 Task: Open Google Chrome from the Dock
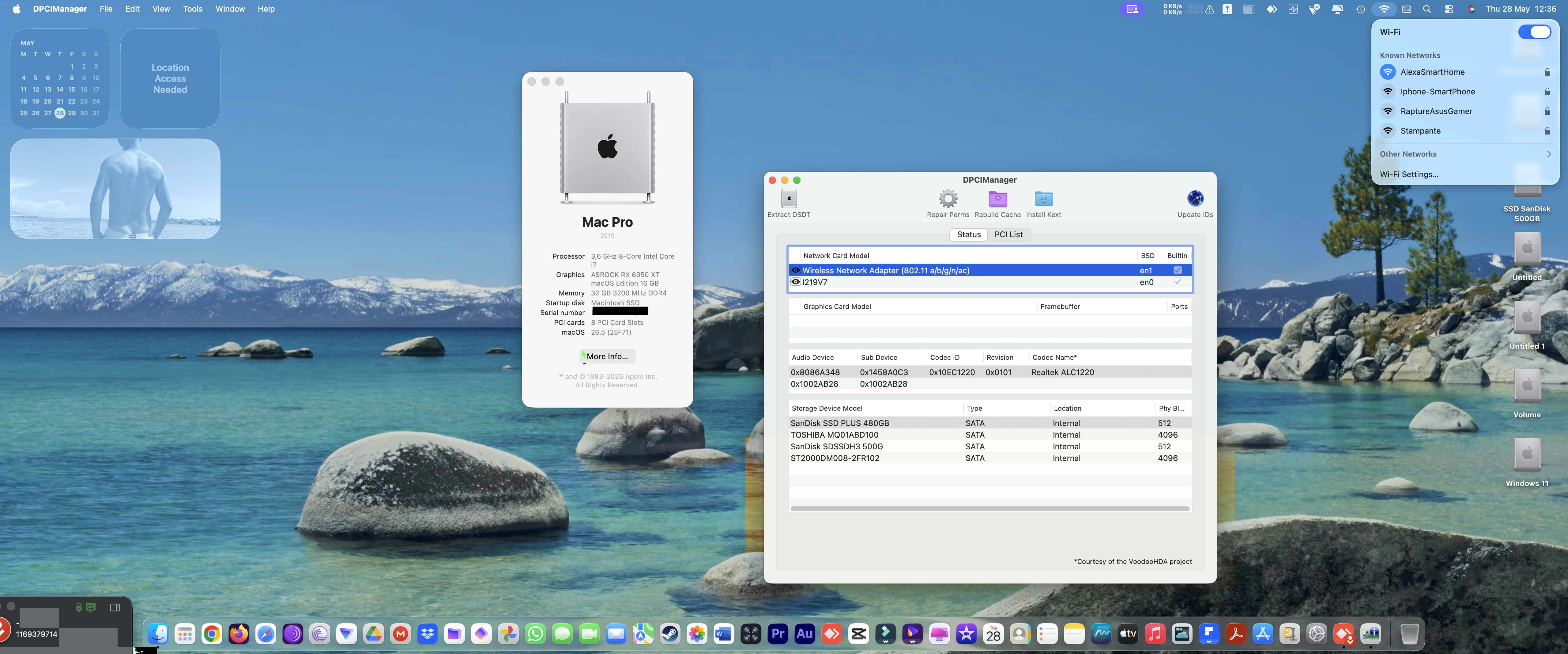(x=212, y=634)
